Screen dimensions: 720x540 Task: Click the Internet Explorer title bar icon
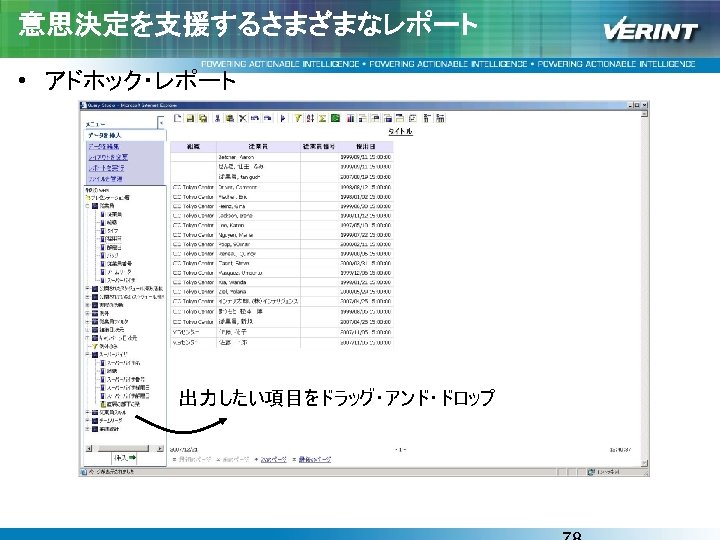(84, 105)
